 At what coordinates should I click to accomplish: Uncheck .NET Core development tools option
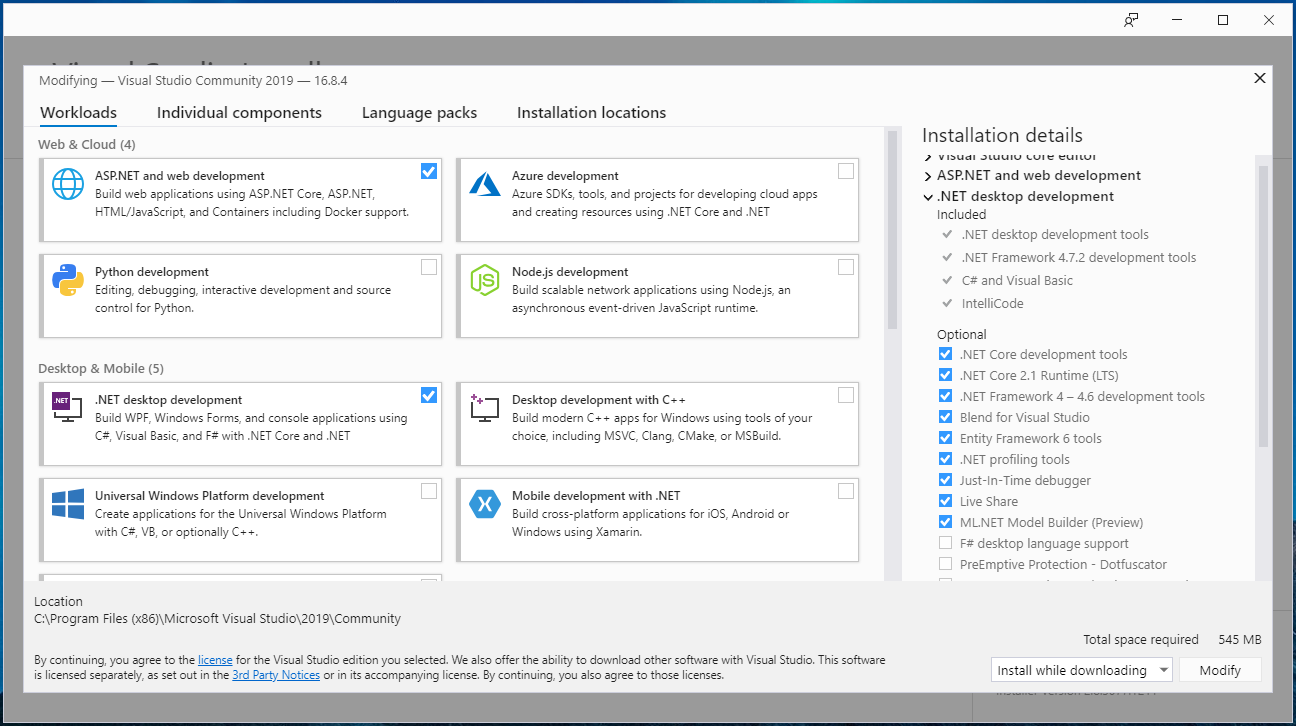click(x=945, y=354)
